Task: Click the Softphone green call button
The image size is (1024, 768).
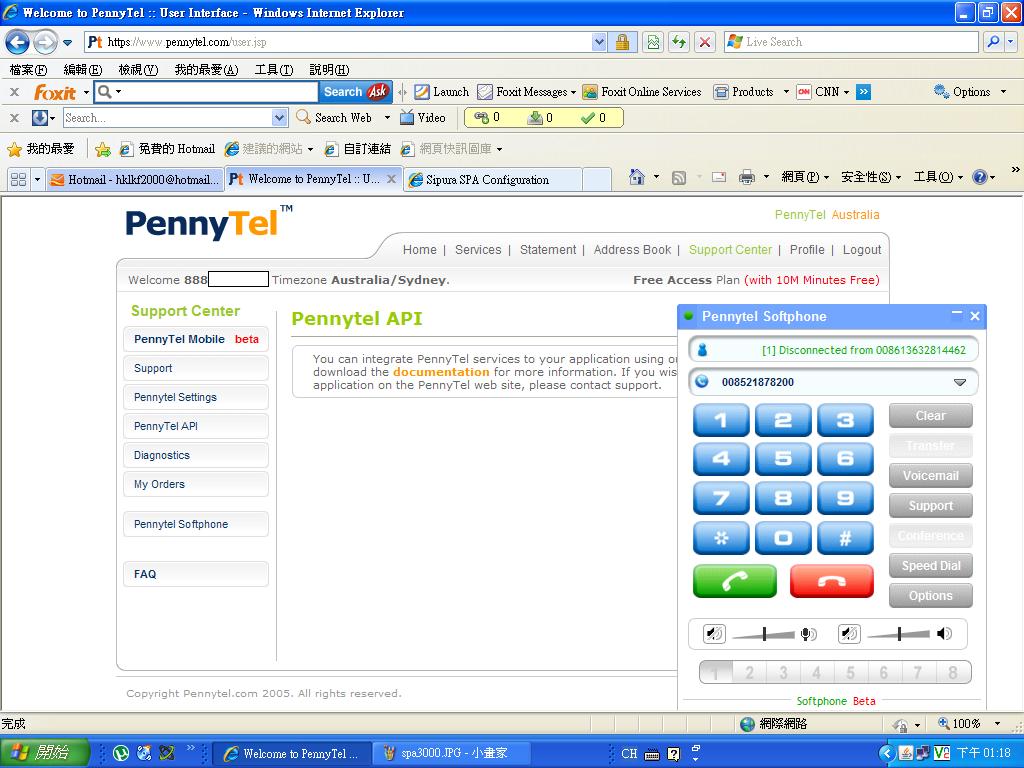Action: pyautogui.click(x=735, y=581)
